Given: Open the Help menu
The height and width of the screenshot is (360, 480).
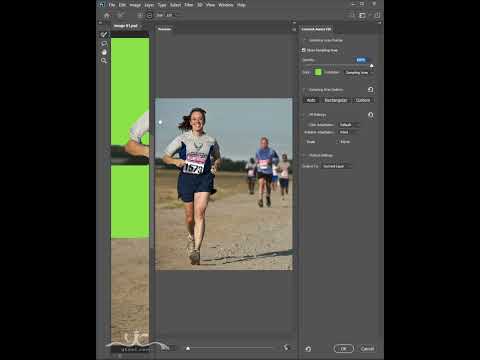Looking at the screenshot, I should pos(241,5).
